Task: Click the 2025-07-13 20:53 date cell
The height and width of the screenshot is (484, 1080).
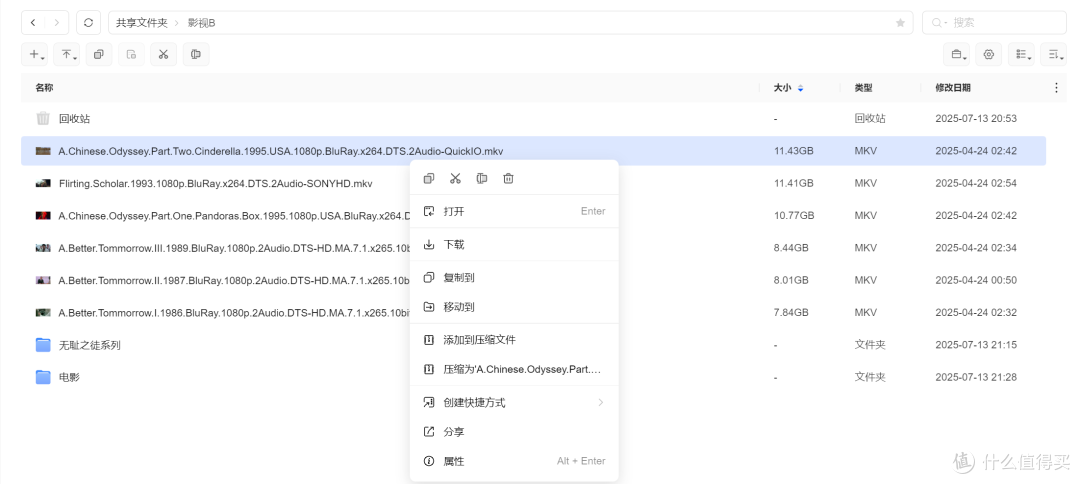Action: (976, 118)
